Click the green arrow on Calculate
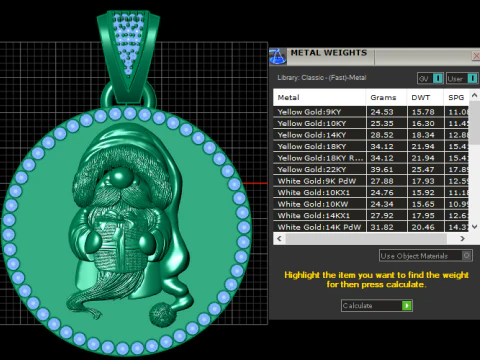Screen dimensions: 480x360 click(407, 305)
